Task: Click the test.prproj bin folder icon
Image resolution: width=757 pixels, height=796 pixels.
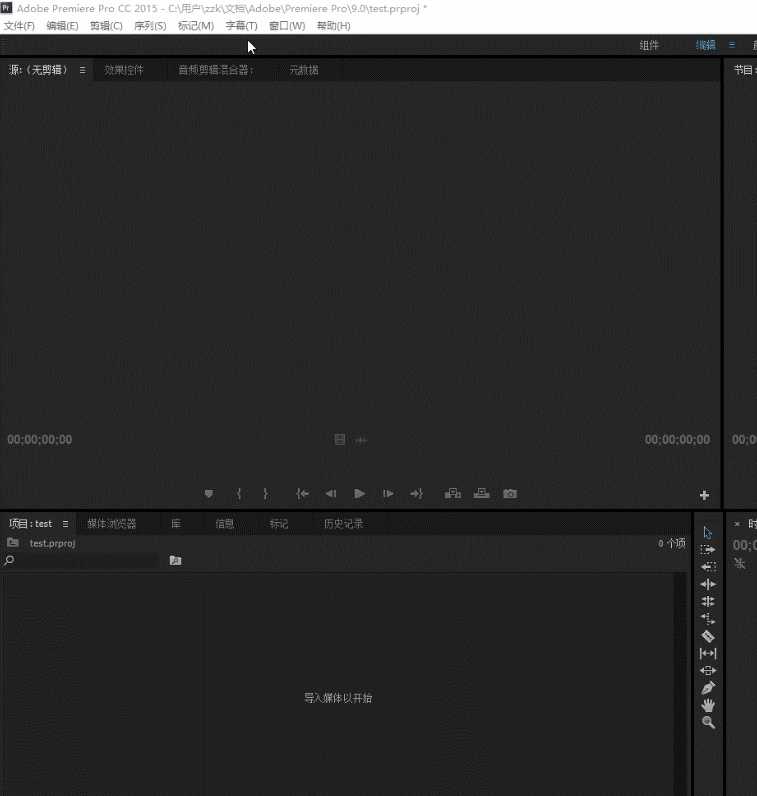Action: [13, 543]
